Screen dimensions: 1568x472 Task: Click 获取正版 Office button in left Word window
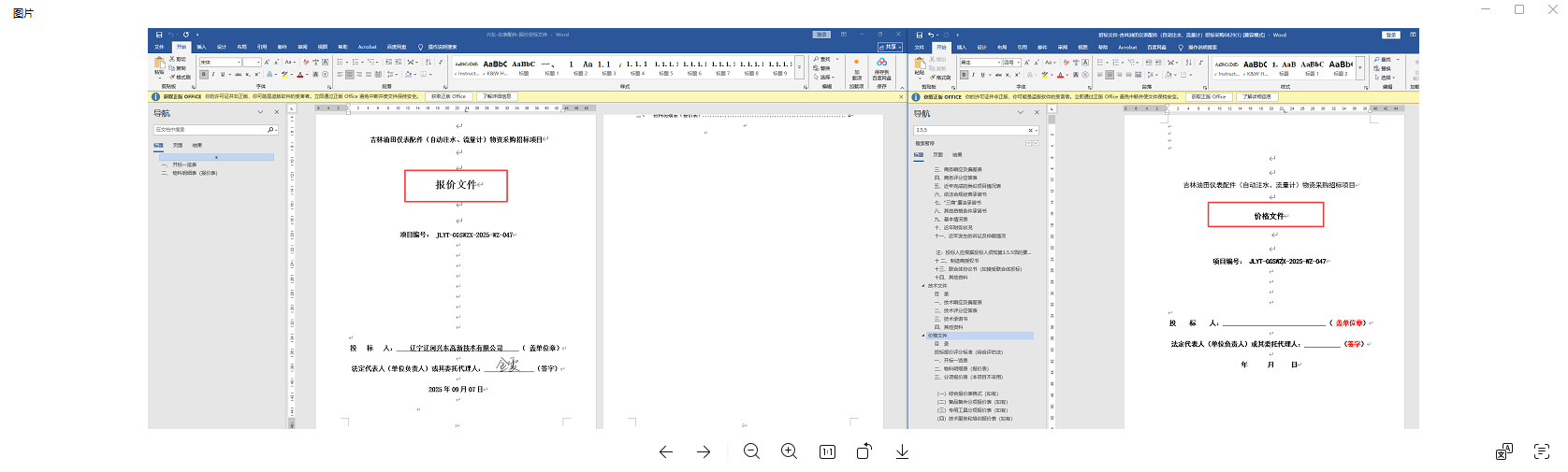448,96
